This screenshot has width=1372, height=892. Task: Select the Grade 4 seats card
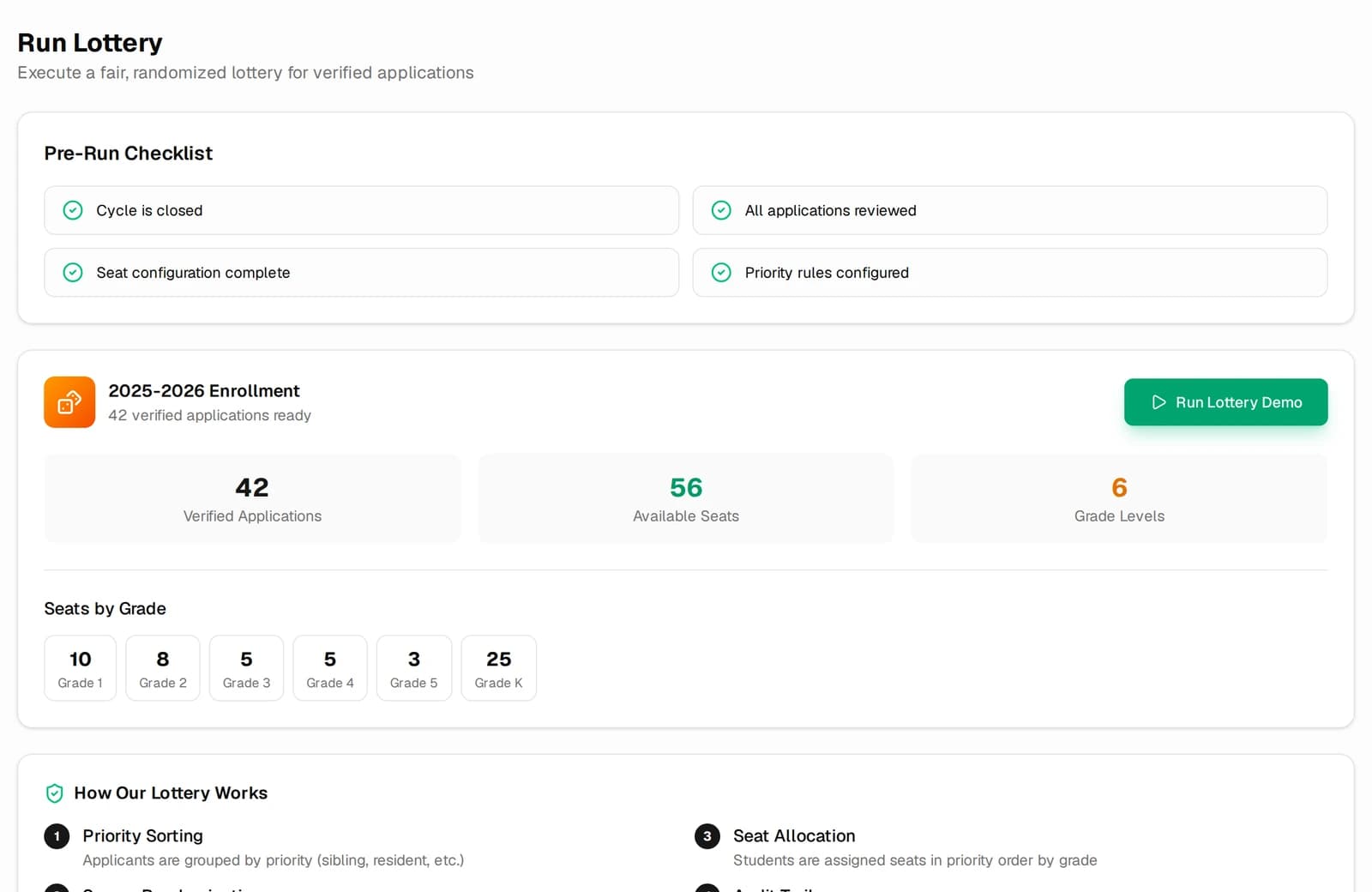point(330,668)
